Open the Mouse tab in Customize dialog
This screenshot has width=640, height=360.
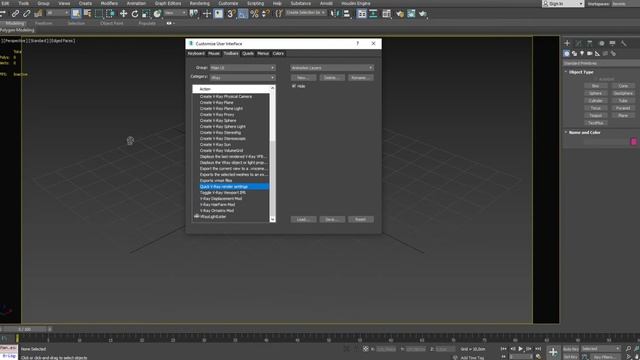tap(214, 53)
